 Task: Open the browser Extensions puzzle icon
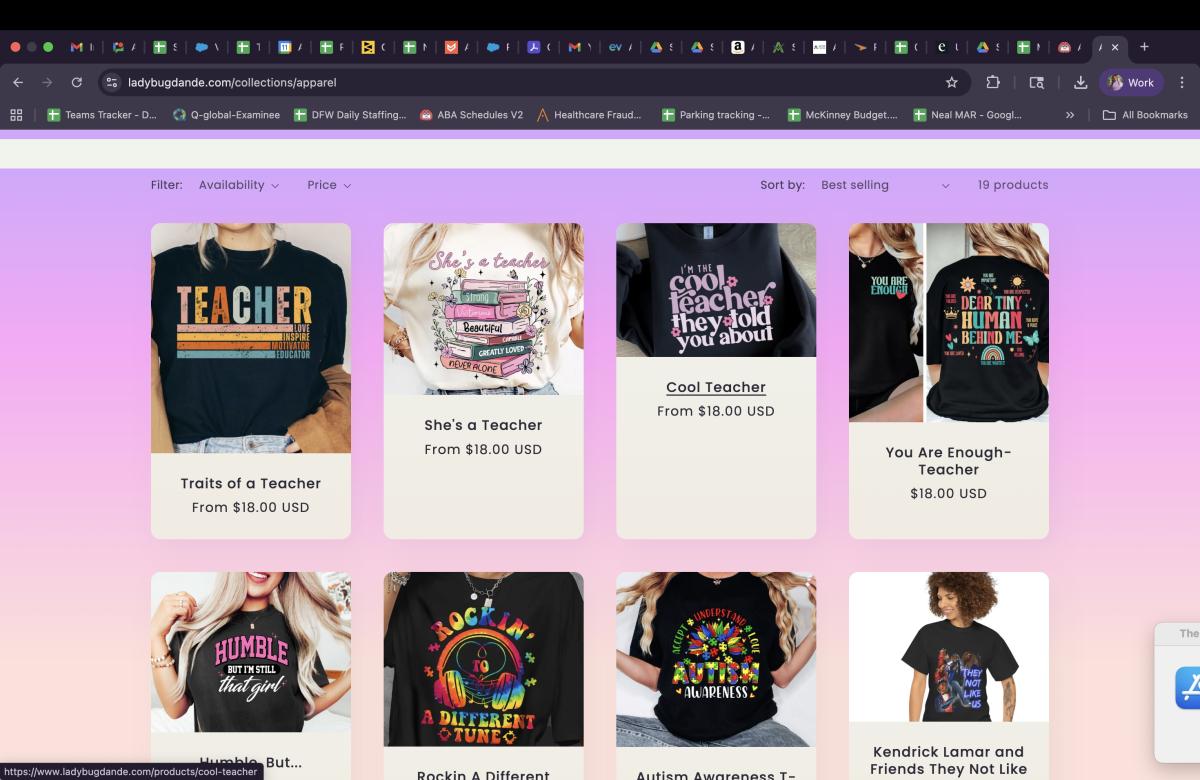(993, 83)
